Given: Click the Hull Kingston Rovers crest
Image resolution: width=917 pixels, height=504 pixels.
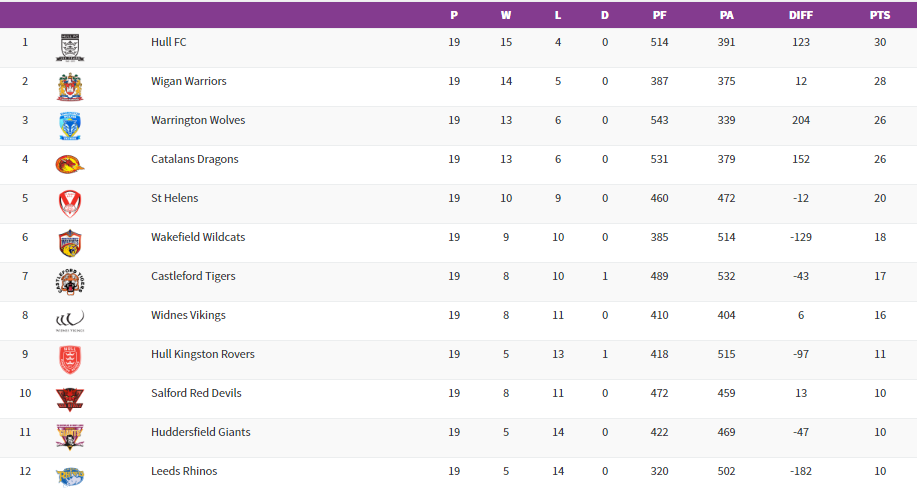Looking at the screenshot, I should click(70, 360).
